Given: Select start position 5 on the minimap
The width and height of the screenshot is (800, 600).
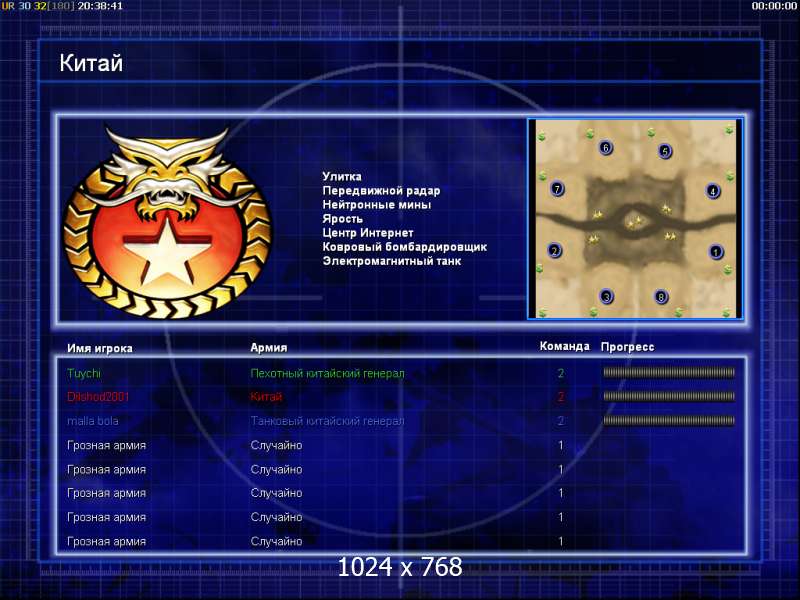Looking at the screenshot, I should coord(665,151).
